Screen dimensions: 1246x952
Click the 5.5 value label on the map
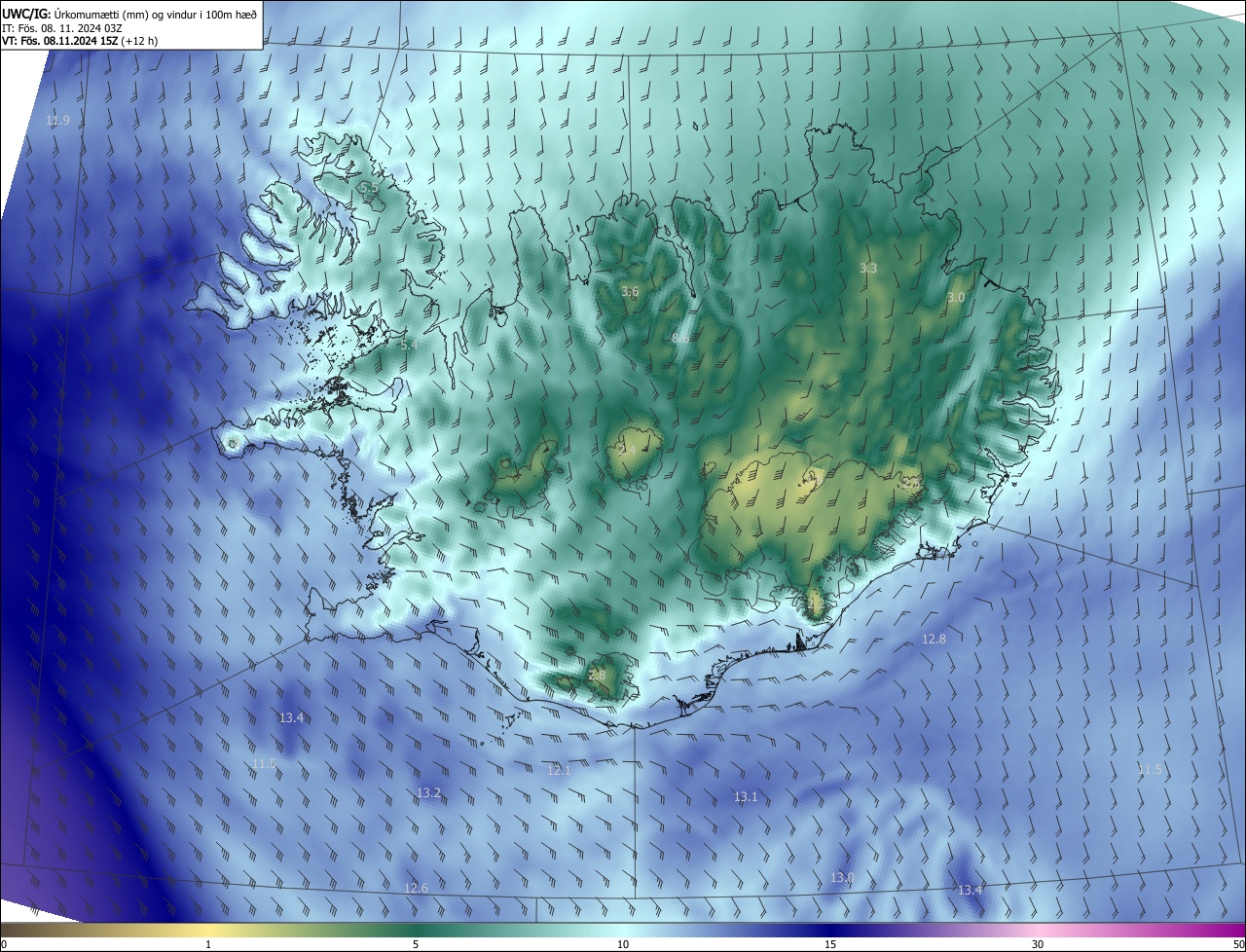point(368,187)
